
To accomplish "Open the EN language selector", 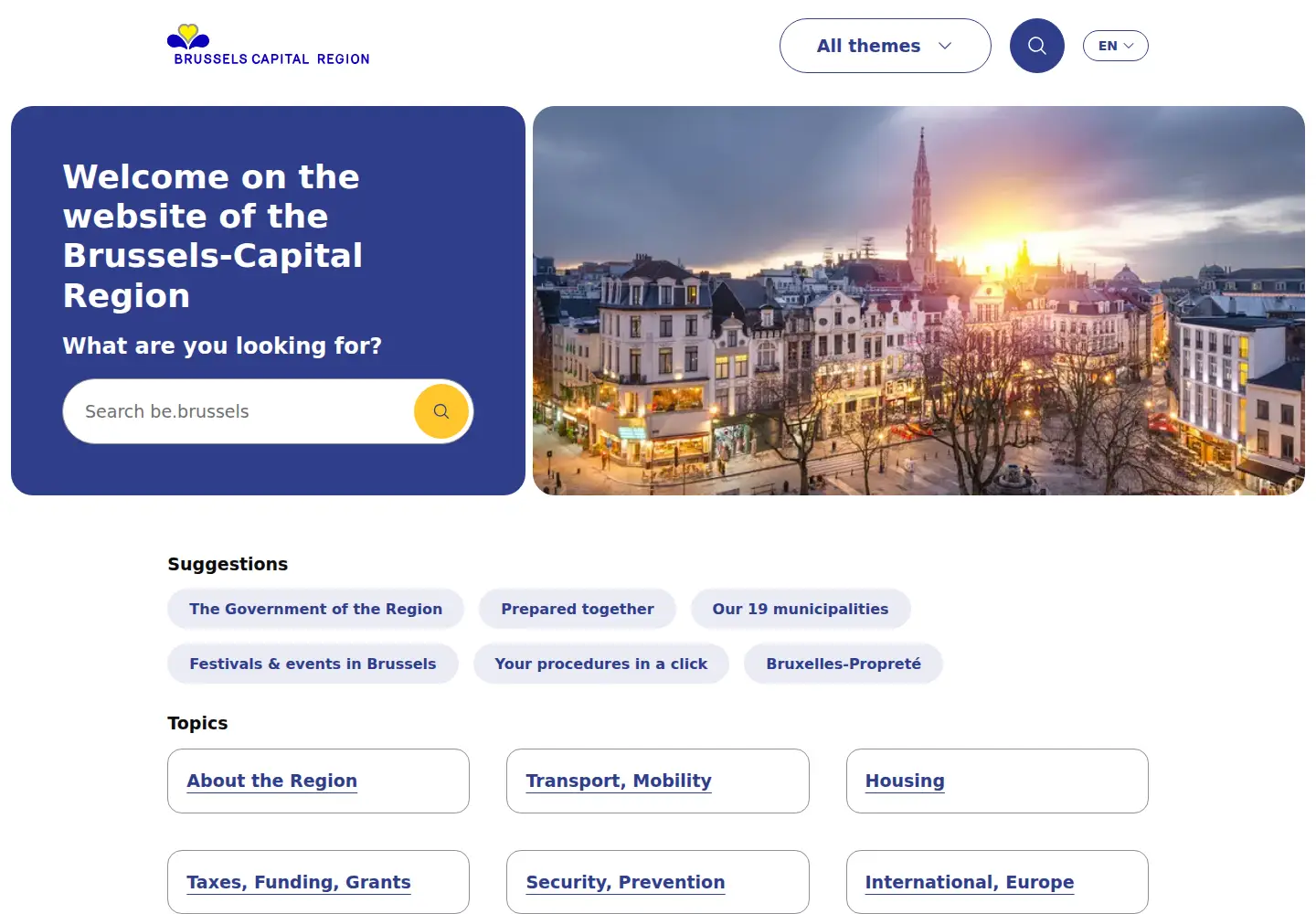I will pyautogui.click(x=1115, y=46).
